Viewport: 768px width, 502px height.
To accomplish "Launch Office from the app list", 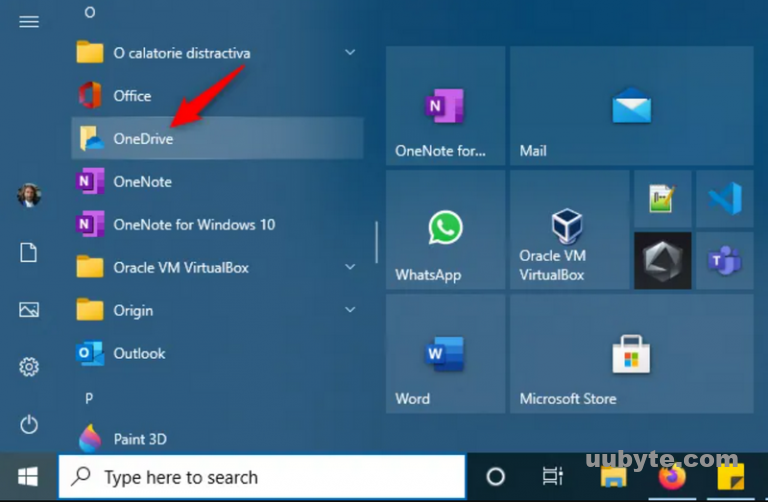I will (x=217, y=96).
